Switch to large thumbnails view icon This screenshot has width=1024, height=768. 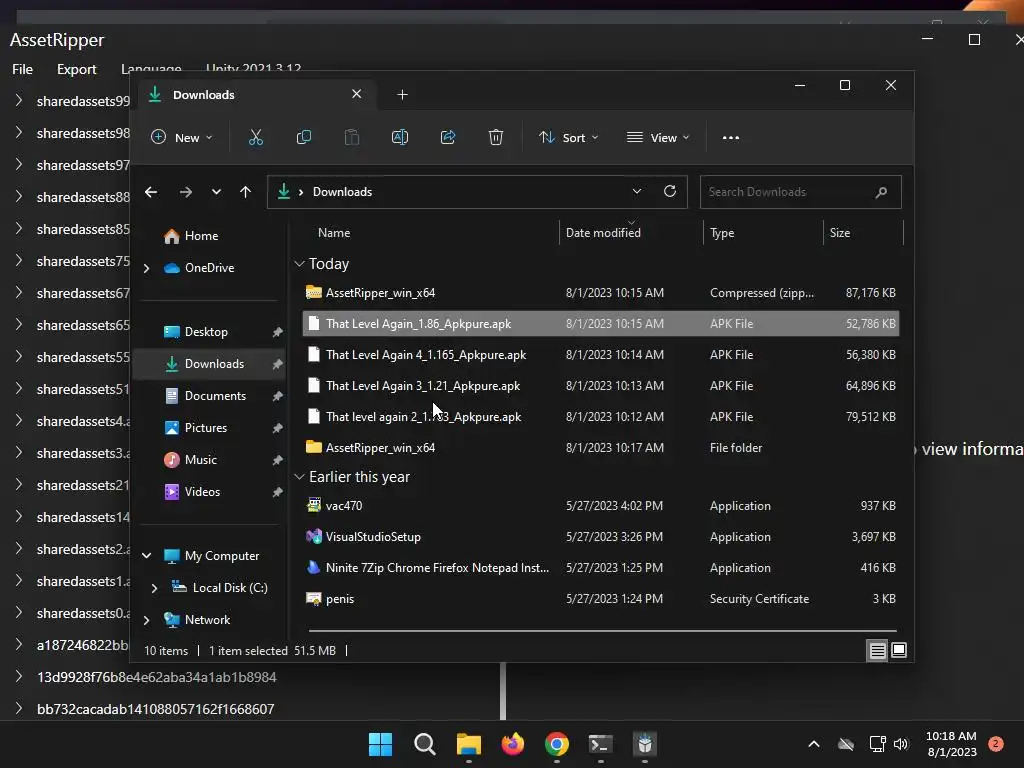tap(899, 650)
